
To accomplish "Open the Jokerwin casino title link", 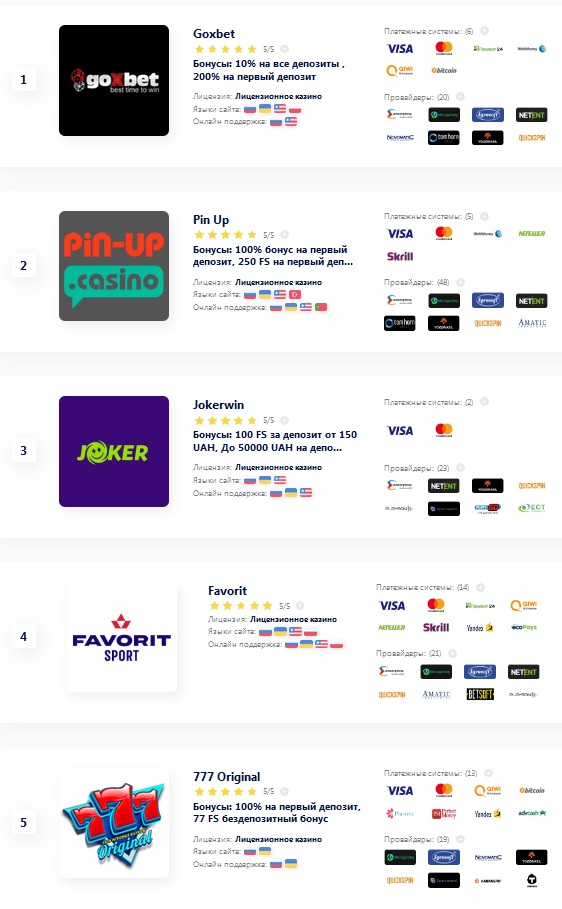I will 219,405.
